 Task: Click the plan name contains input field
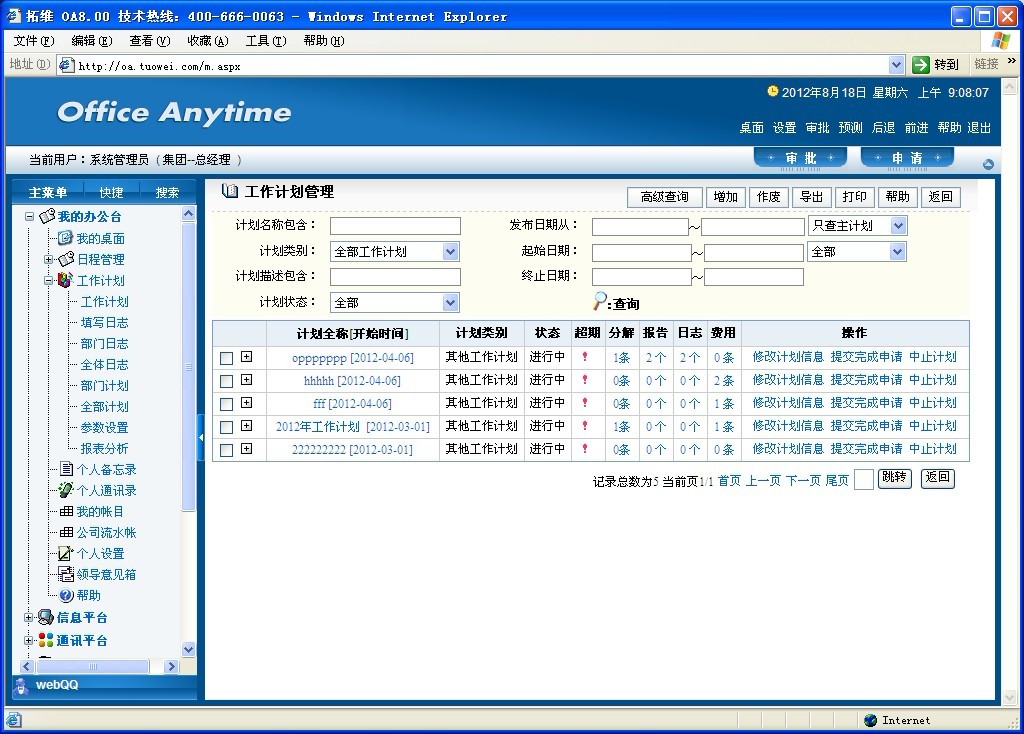pyautogui.click(x=395, y=226)
